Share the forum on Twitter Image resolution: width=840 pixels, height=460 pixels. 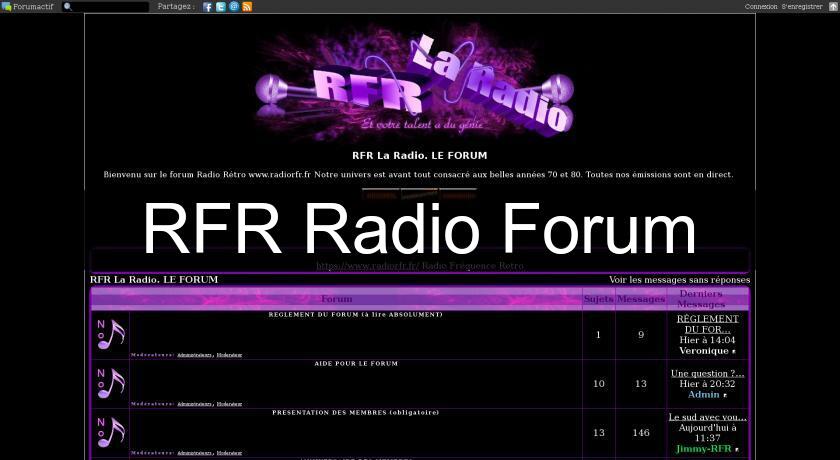[221, 6]
